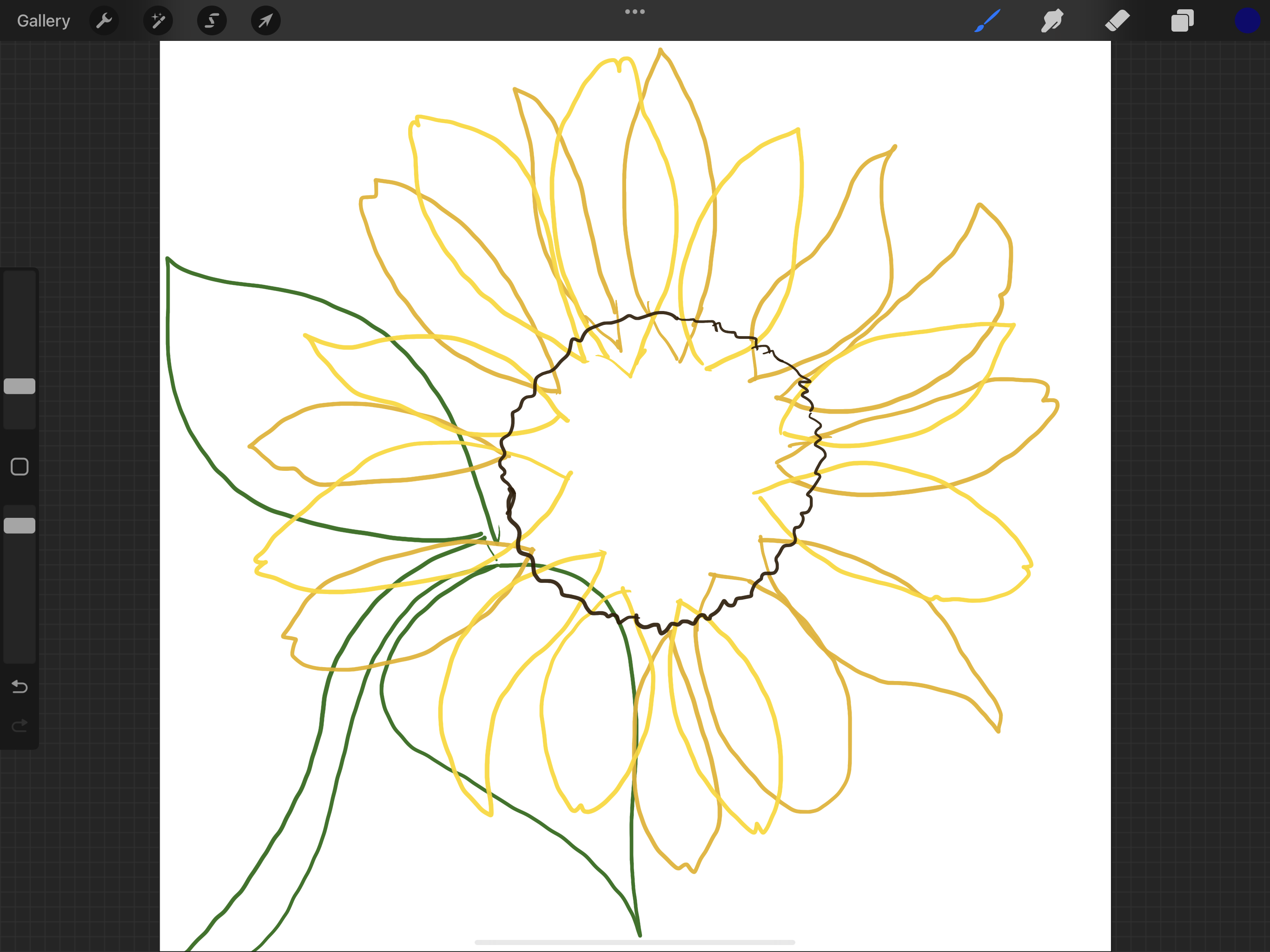
Task: Click the brush size slider handle
Action: pyautogui.click(x=20, y=386)
